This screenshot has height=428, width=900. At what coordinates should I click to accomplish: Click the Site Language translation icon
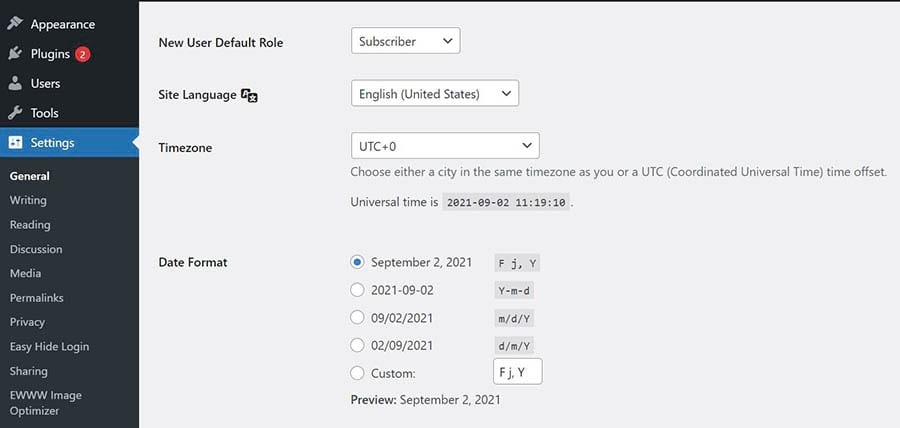(x=250, y=95)
